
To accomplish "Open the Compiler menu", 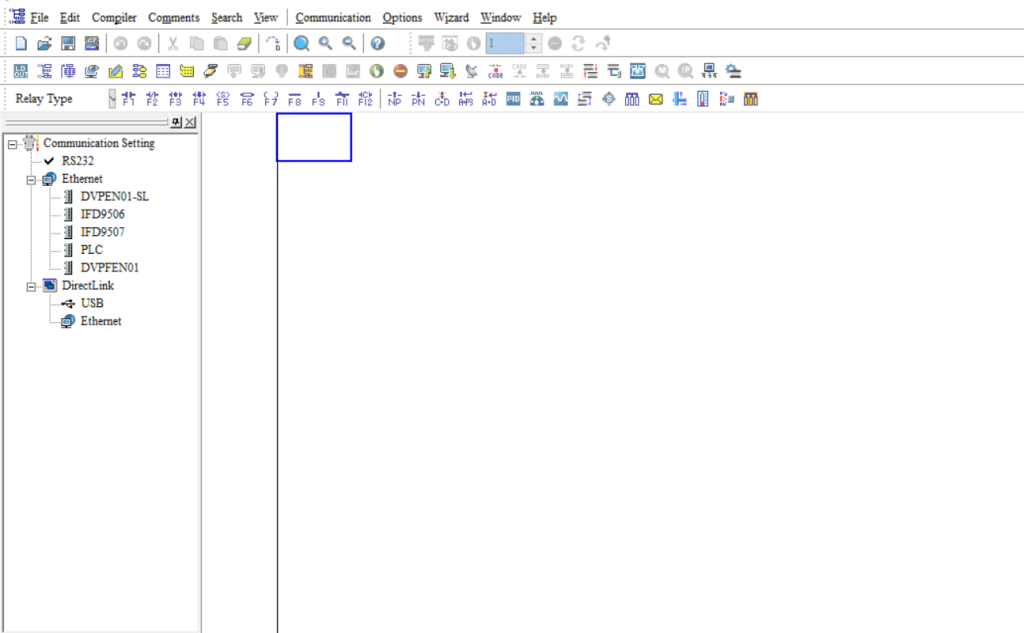I will point(113,17).
